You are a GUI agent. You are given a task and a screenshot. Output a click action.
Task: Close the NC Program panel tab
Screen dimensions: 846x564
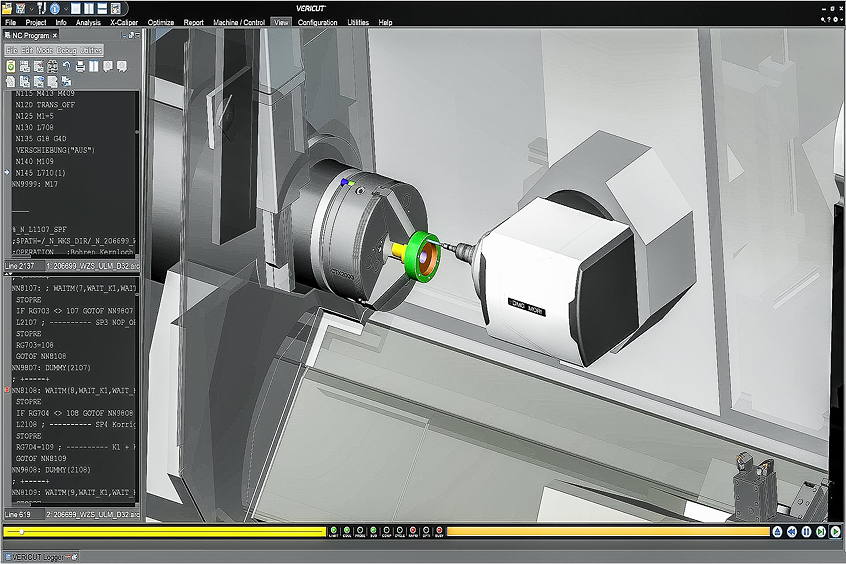55,35
